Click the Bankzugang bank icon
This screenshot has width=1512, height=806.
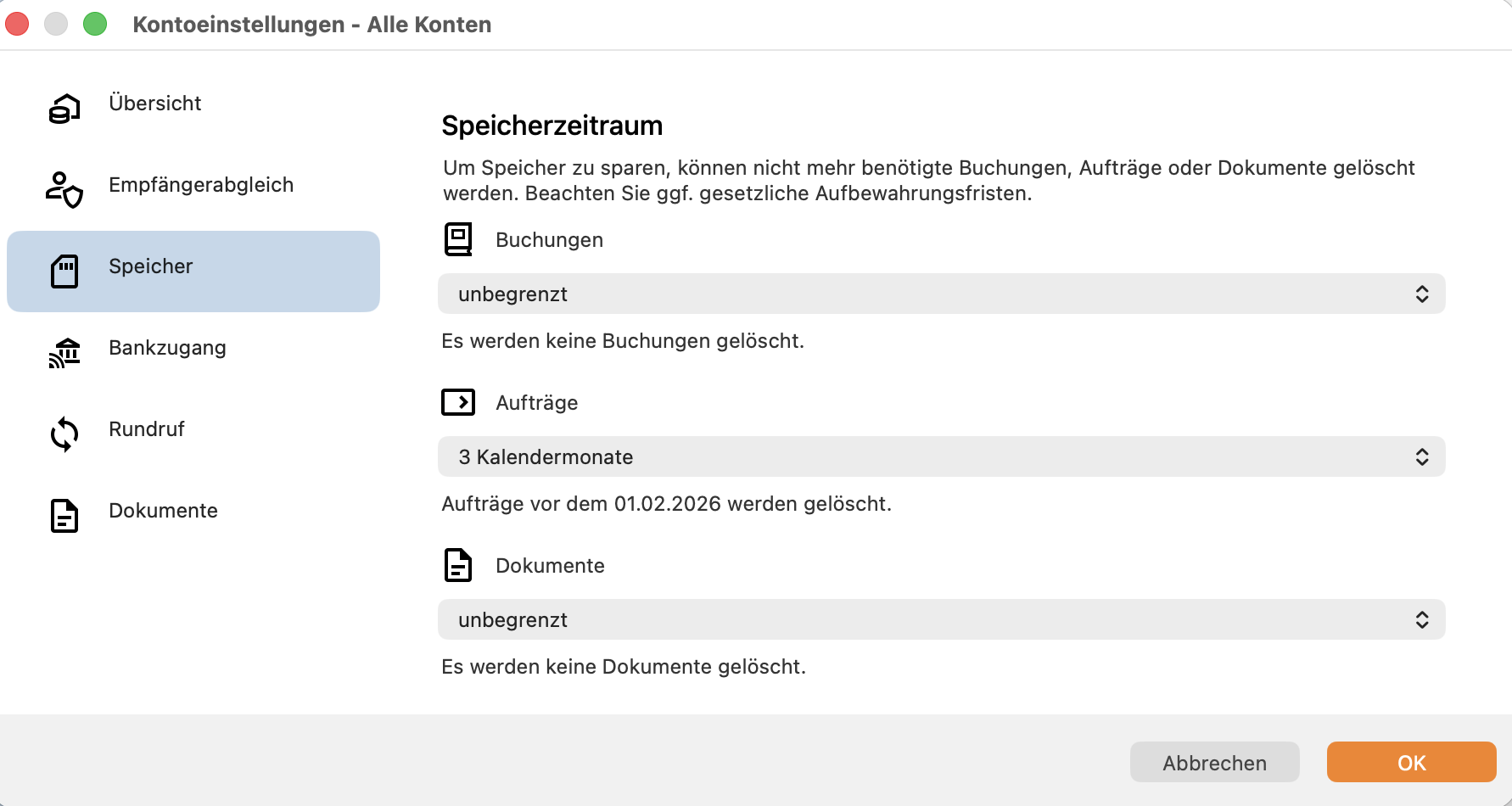coord(64,353)
